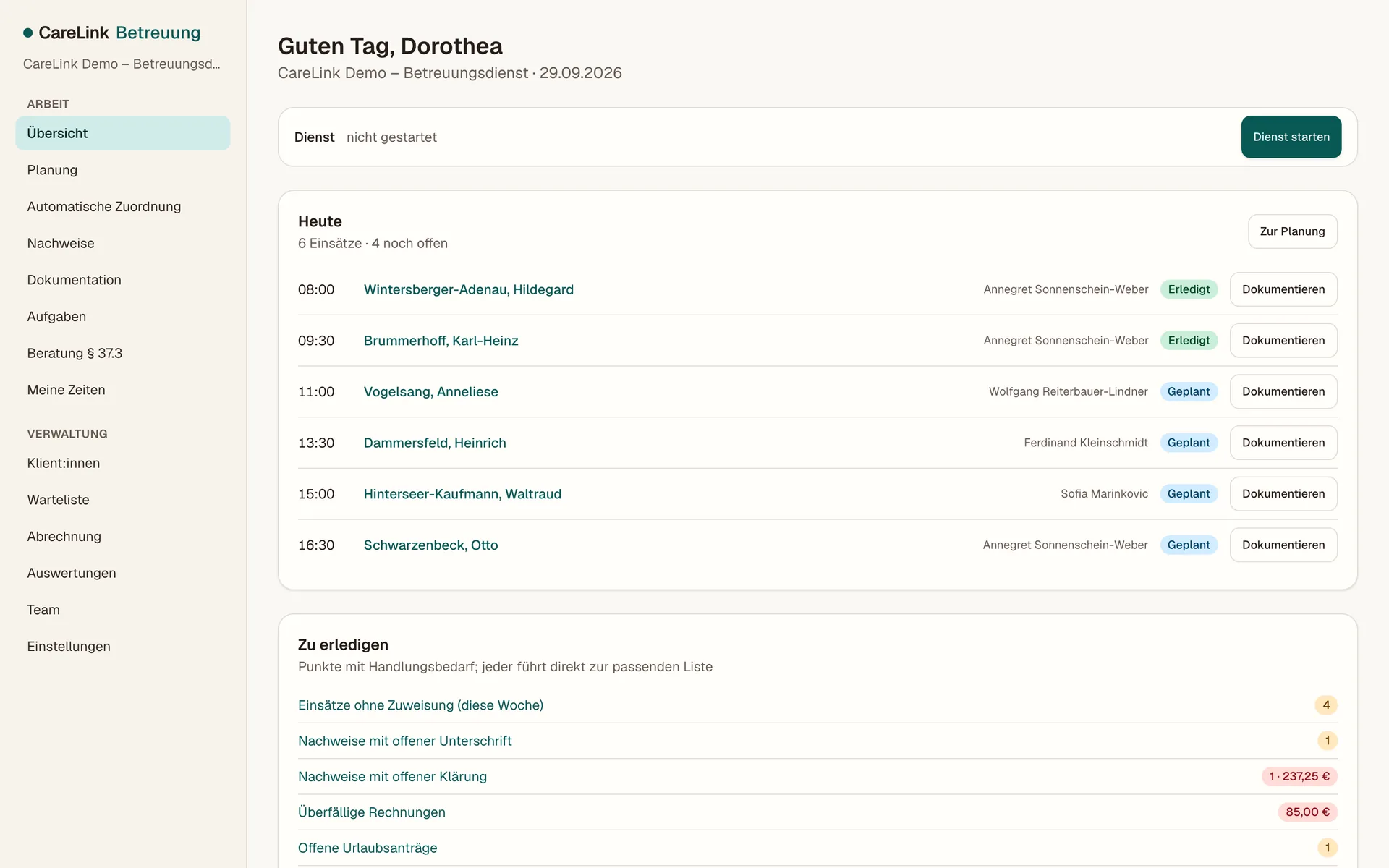This screenshot has height=868, width=1389.
Task: Click the CareLink Betreuung logo
Action: point(112,33)
